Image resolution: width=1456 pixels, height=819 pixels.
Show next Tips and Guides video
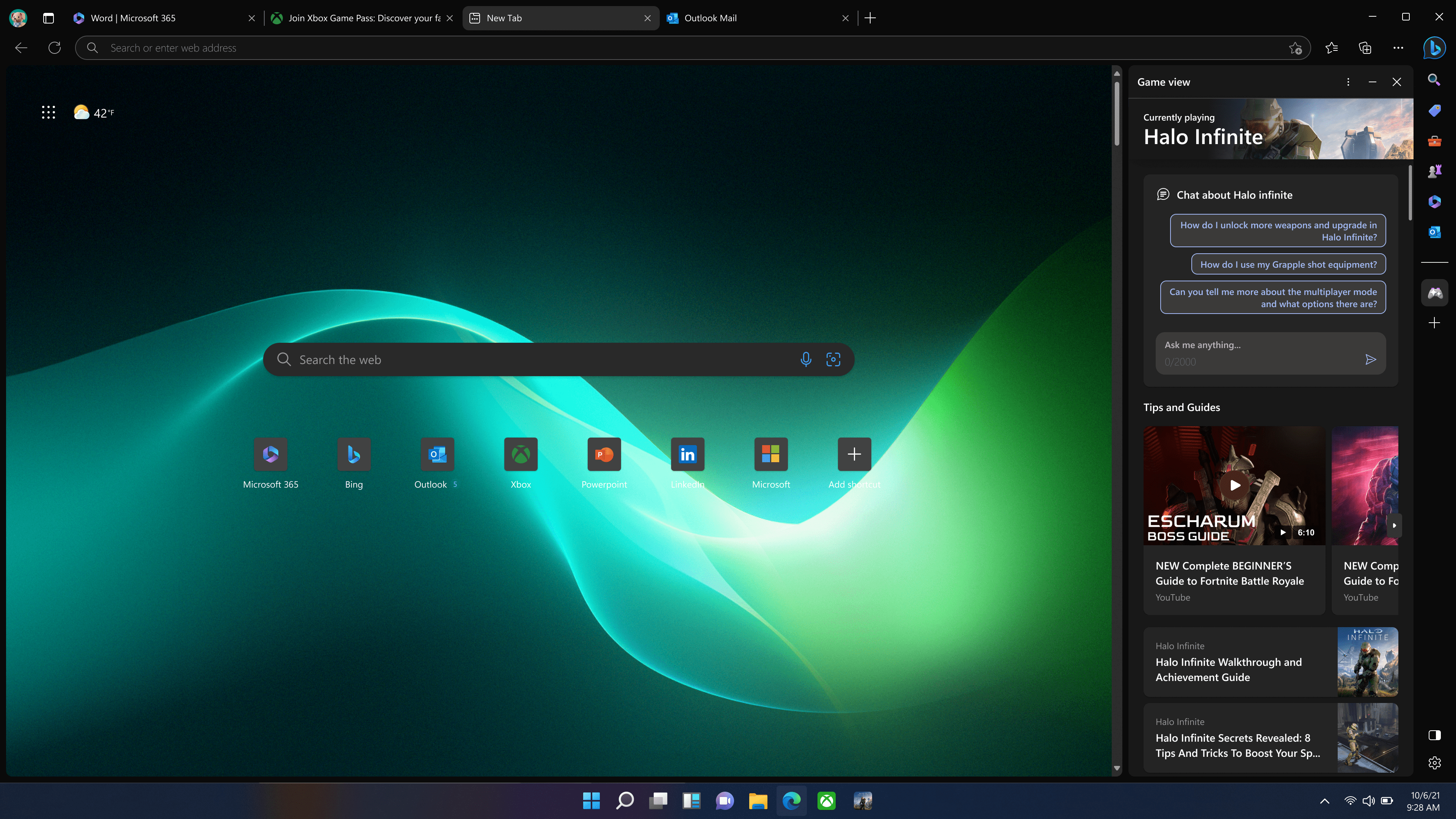[x=1395, y=525]
